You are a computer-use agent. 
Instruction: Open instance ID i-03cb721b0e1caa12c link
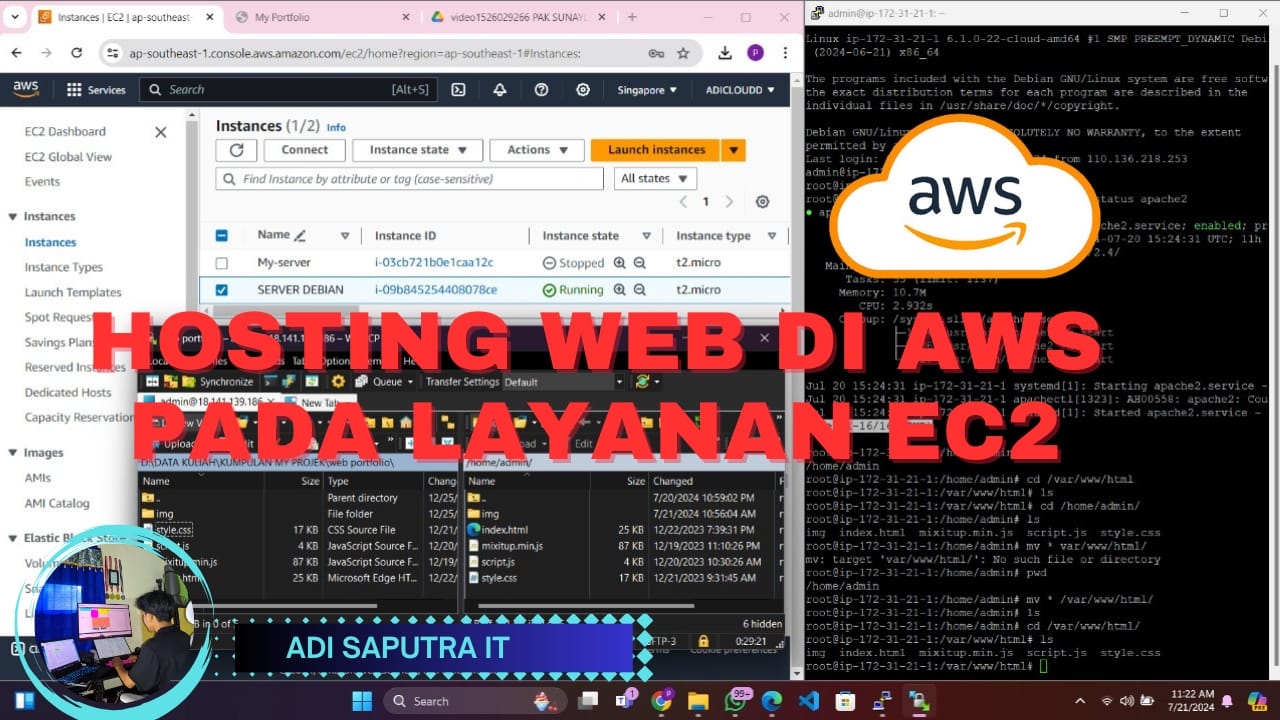pyautogui.click(x=433, y=263)
